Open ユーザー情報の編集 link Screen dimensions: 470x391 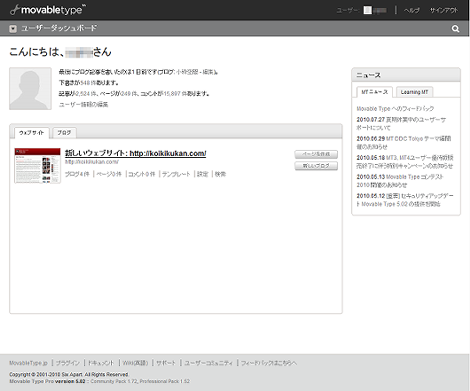tap(83, 104)
